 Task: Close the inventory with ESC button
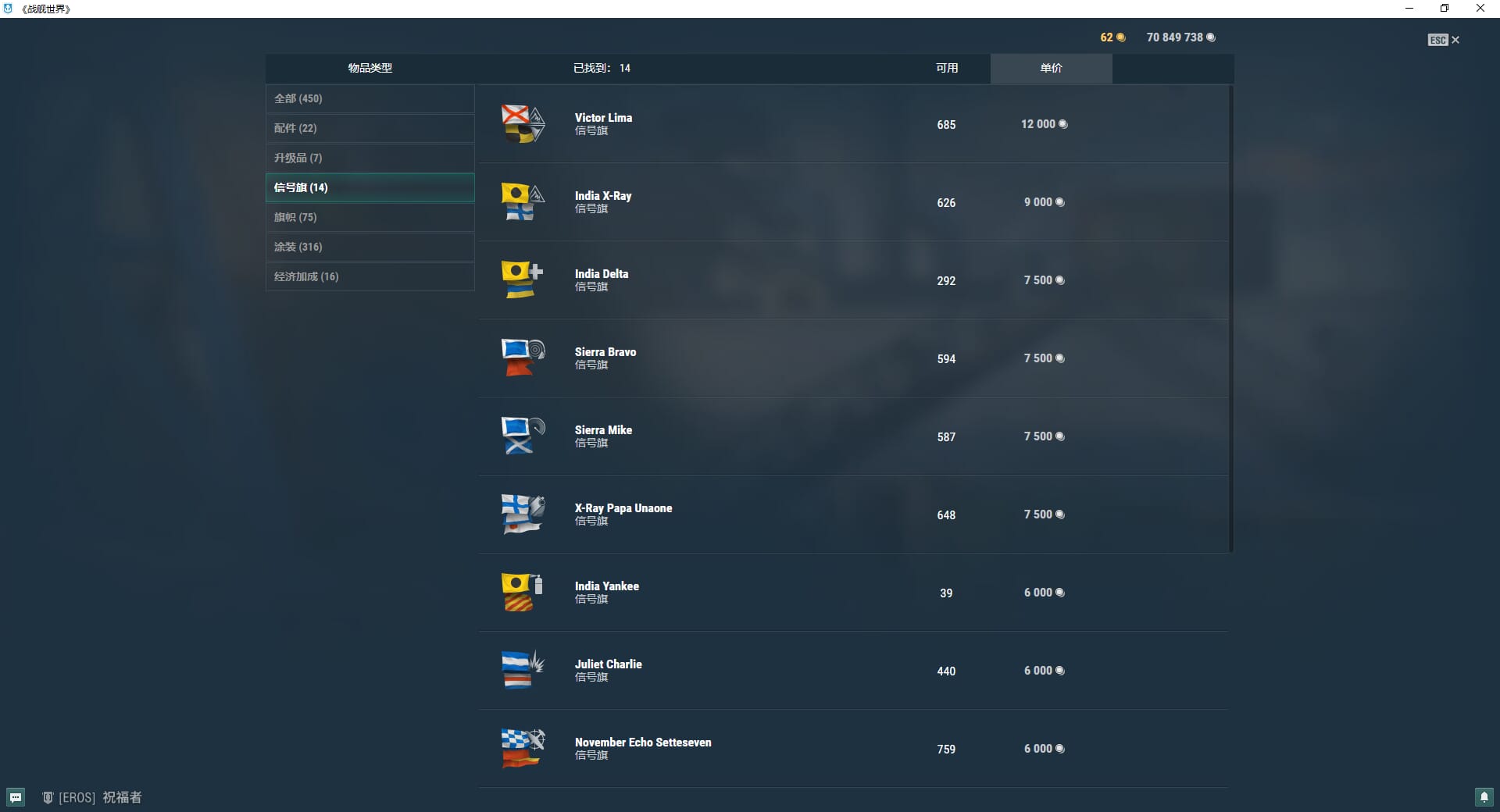[1443, 40]
